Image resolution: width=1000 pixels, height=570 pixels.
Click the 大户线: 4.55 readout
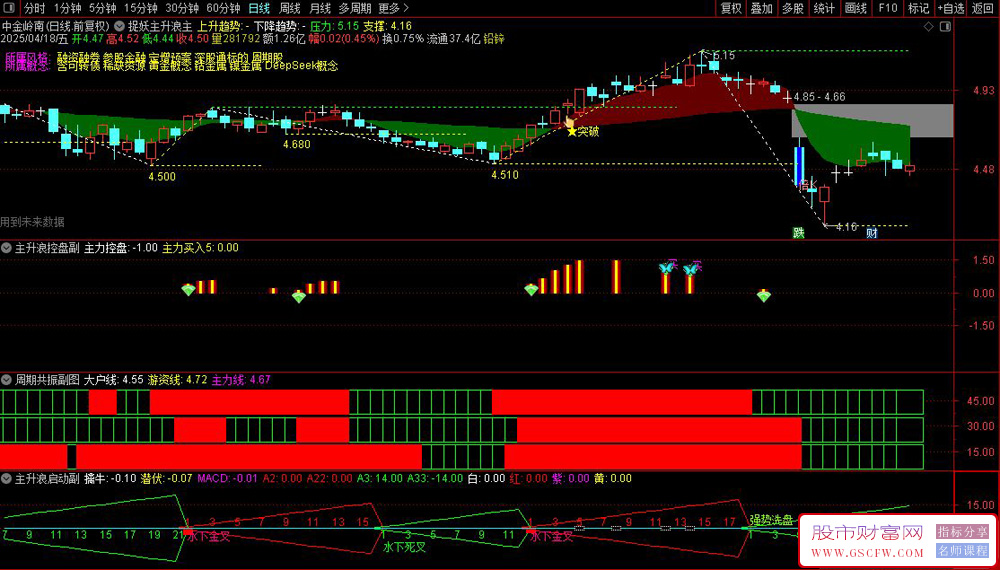pyautogui.click(x=114, y=380)
